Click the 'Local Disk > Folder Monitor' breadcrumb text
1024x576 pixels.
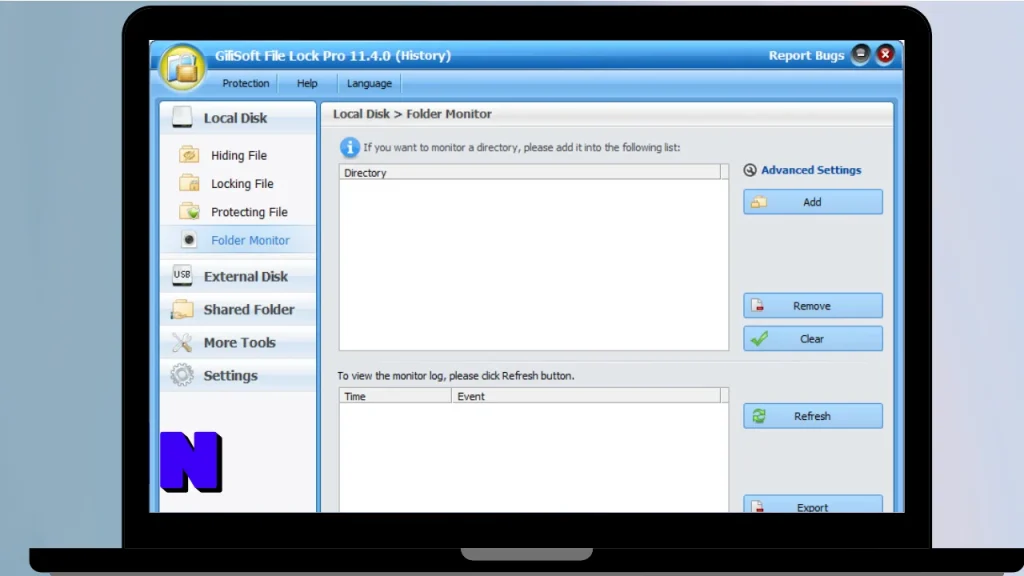point(412,114)
